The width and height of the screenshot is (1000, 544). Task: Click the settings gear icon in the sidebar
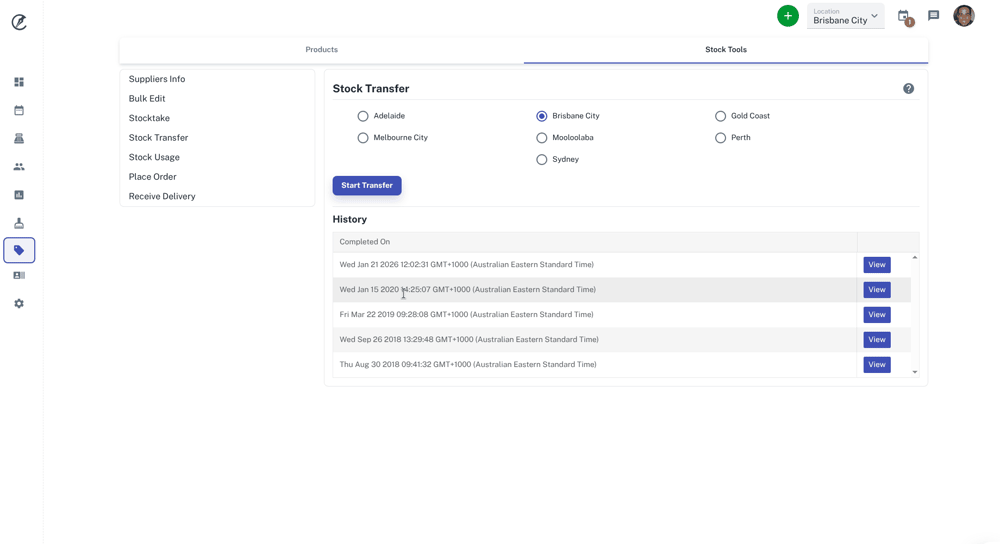pyautogui.click(x=19, y=304)
